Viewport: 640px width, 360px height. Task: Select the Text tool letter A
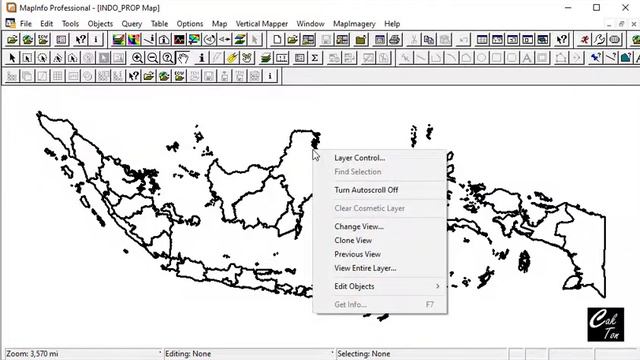click(x=527, y=58)
